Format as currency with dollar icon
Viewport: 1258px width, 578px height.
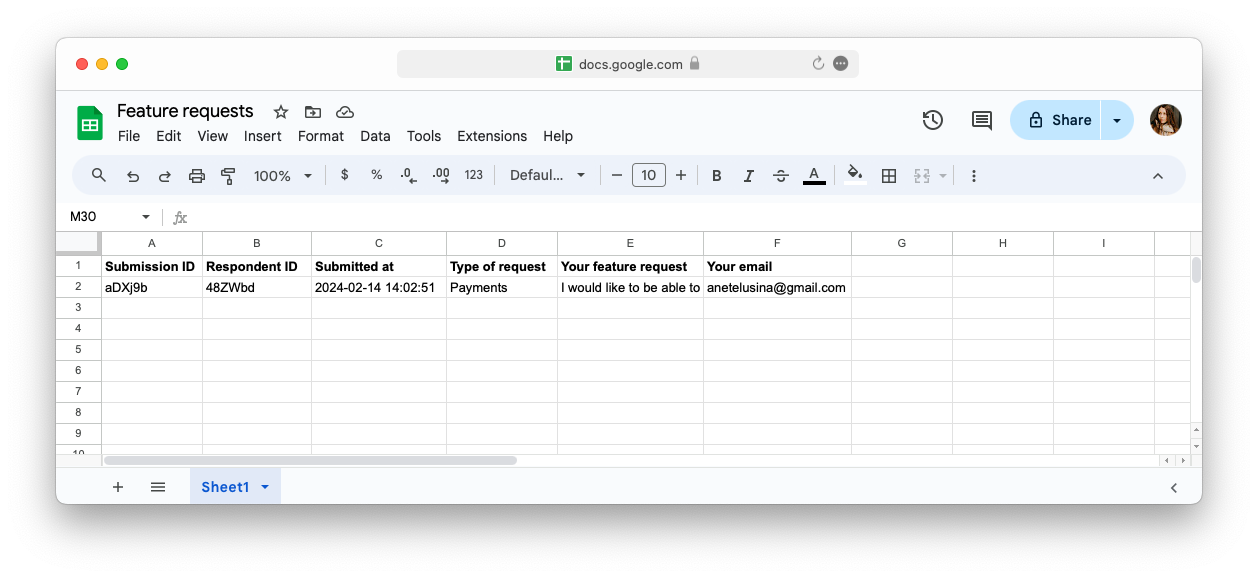tap(345, 175)
